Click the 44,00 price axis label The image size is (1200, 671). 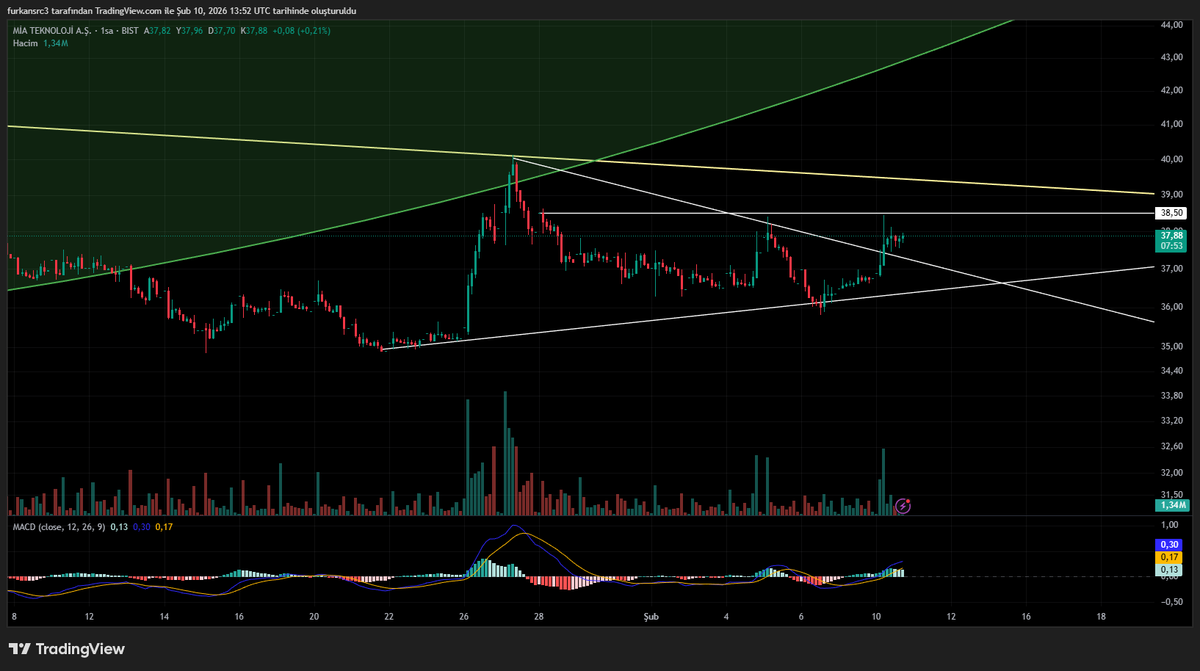pos(1172,25)
